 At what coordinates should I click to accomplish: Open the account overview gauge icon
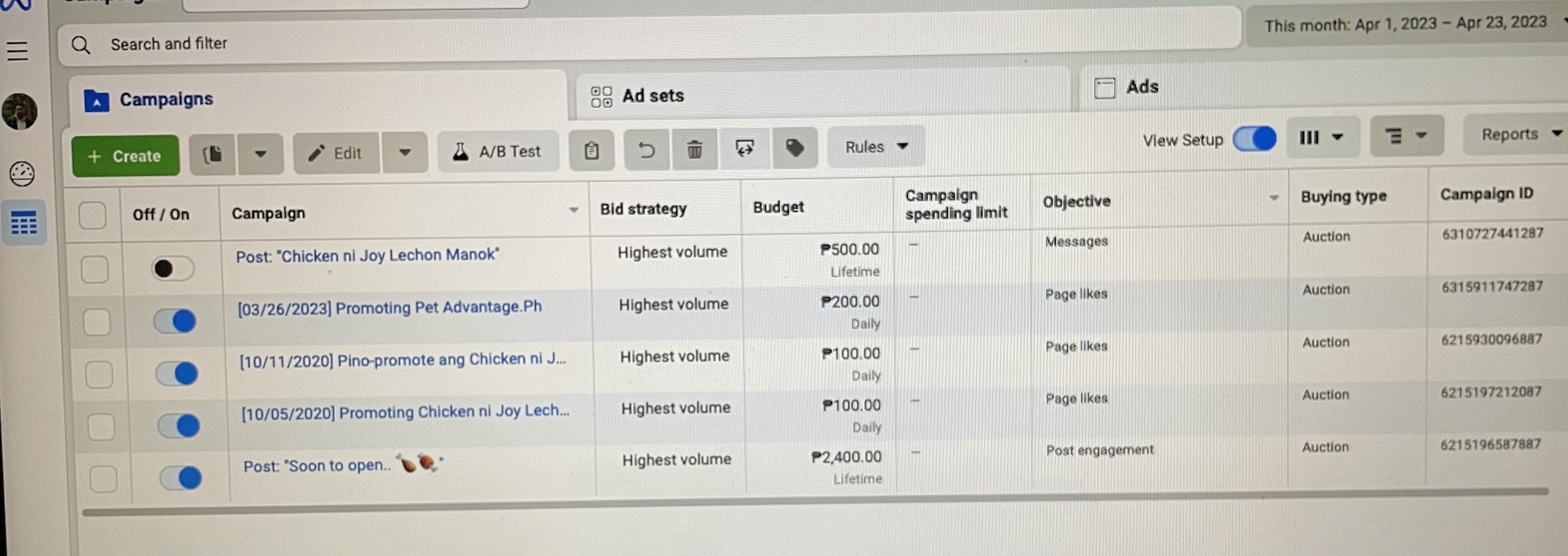point(22,173)
